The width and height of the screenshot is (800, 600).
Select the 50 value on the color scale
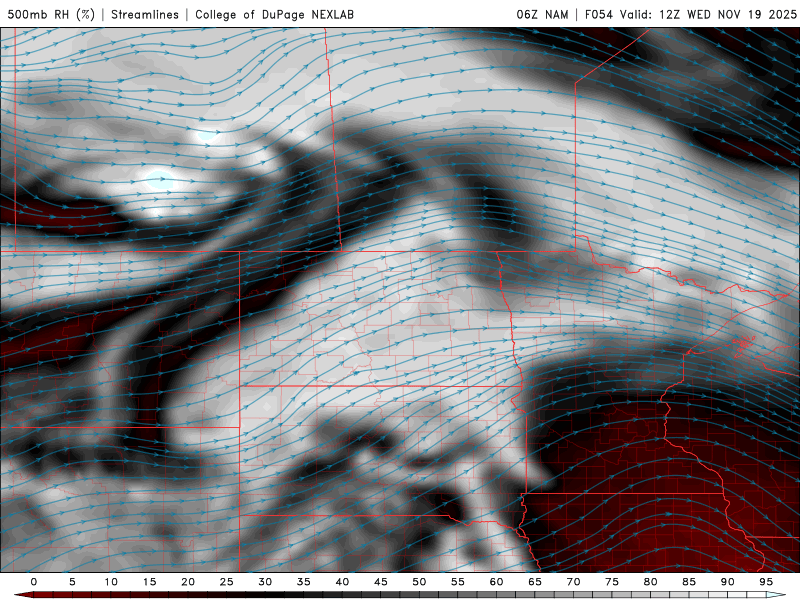coord(419,582)
